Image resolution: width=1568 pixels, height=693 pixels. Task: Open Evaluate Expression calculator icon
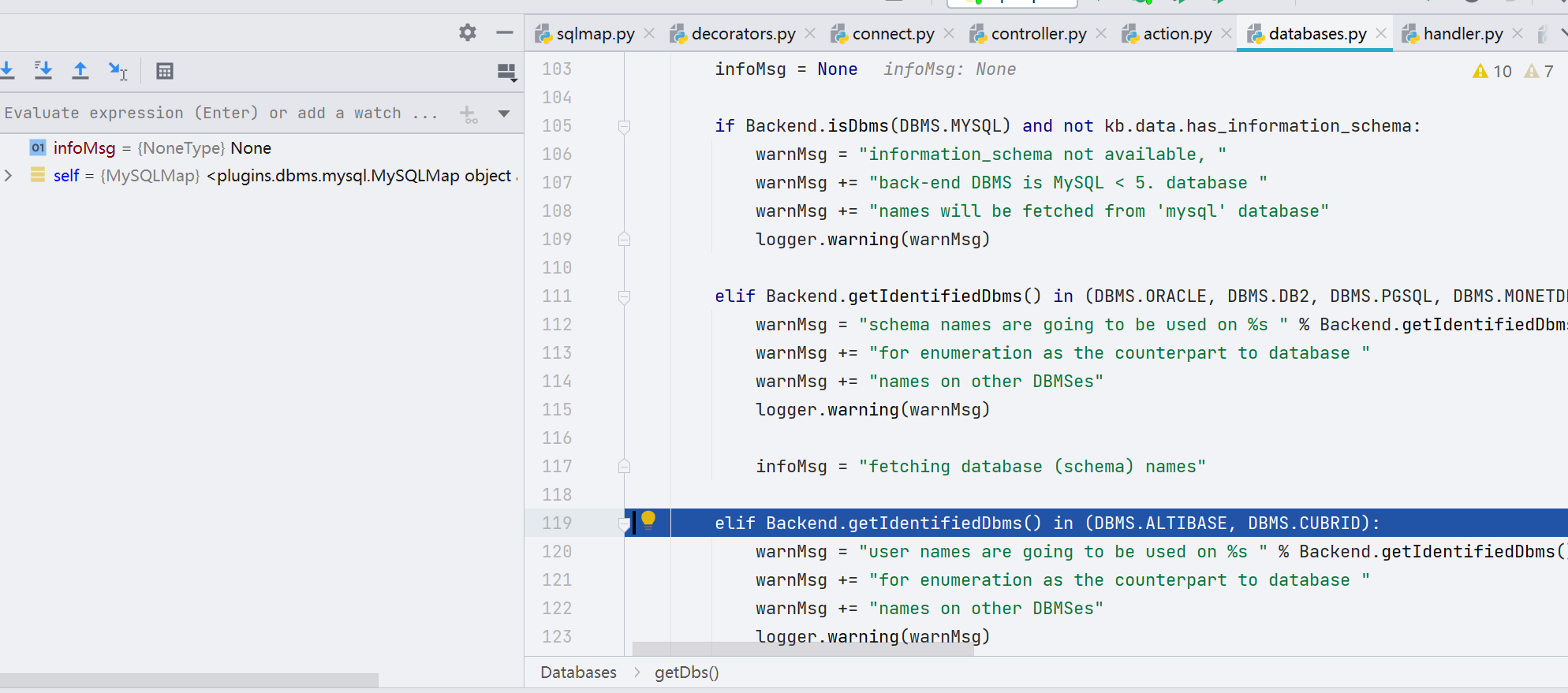click(x=164, y=71)
